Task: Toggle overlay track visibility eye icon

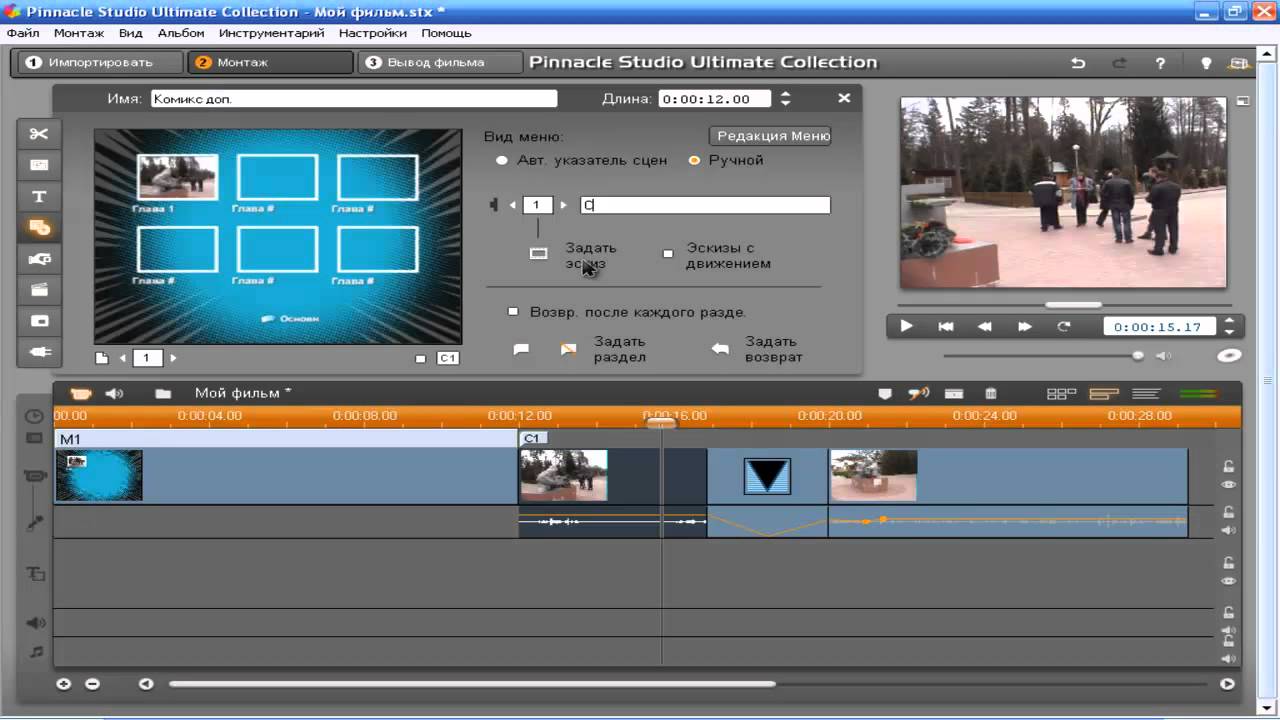Action: click(1229, 581)
